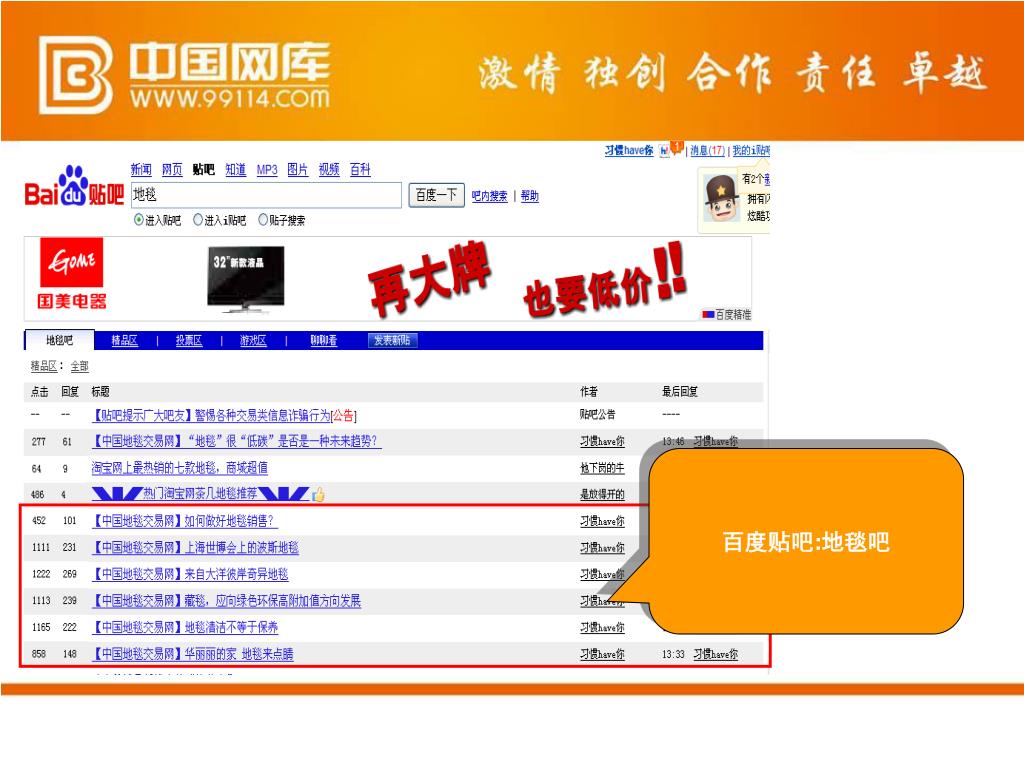Click the Baidu Tieba paw logo
This screenshot has width=1024, height=768.
(x=74, y=186)
